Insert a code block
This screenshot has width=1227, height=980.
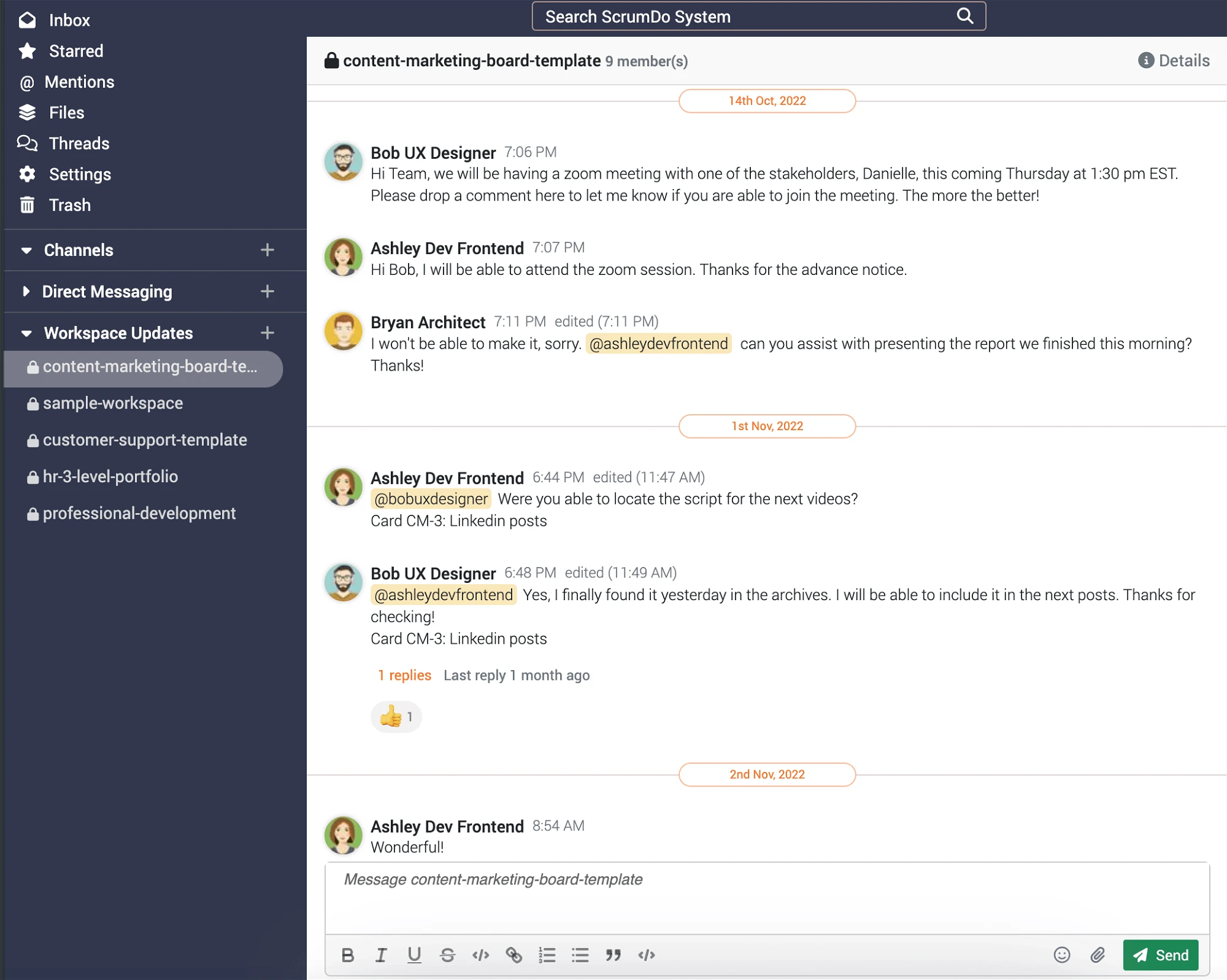647,955
